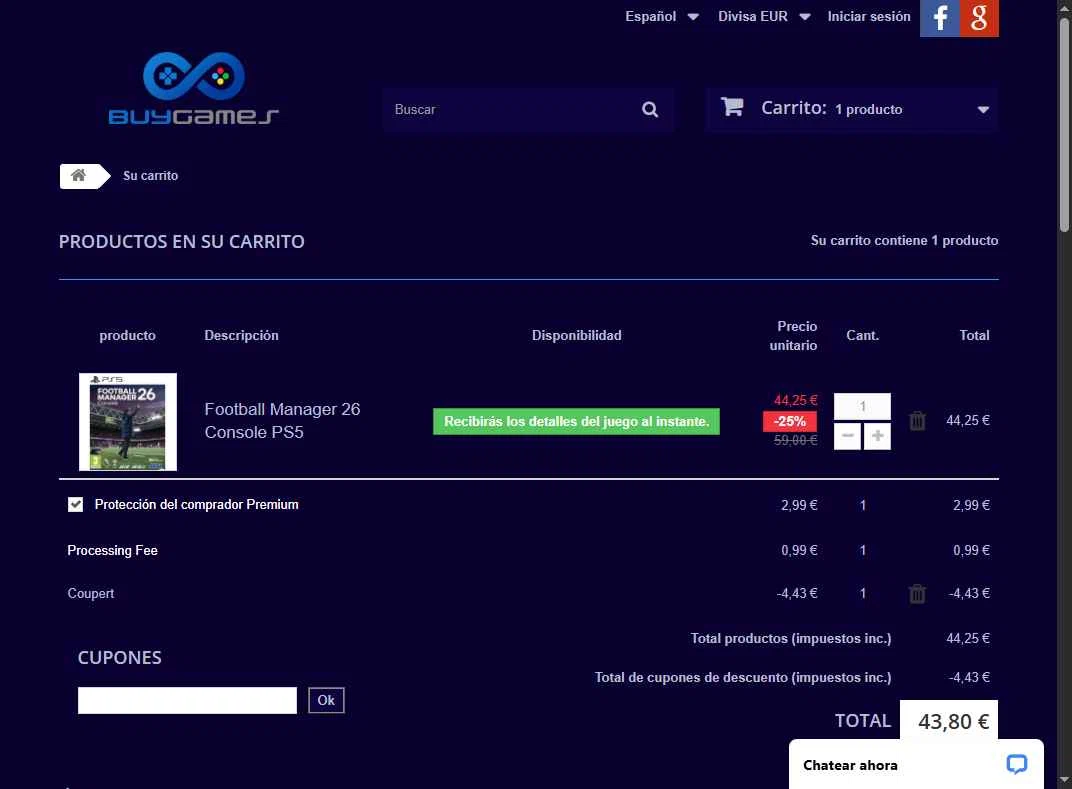Click the Carrito 1 producto label
The width and height of the screenshot is (1072, 789).
831,108
